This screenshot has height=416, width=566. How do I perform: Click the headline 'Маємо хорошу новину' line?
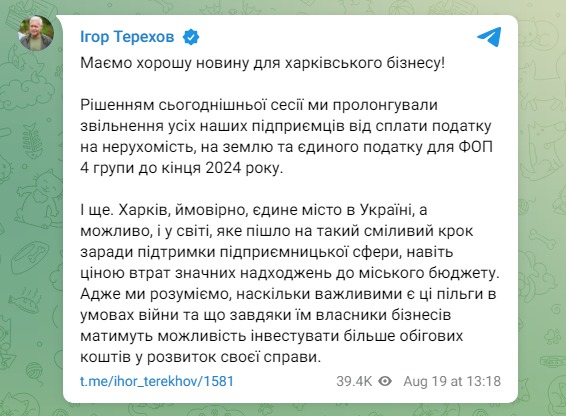262,63
